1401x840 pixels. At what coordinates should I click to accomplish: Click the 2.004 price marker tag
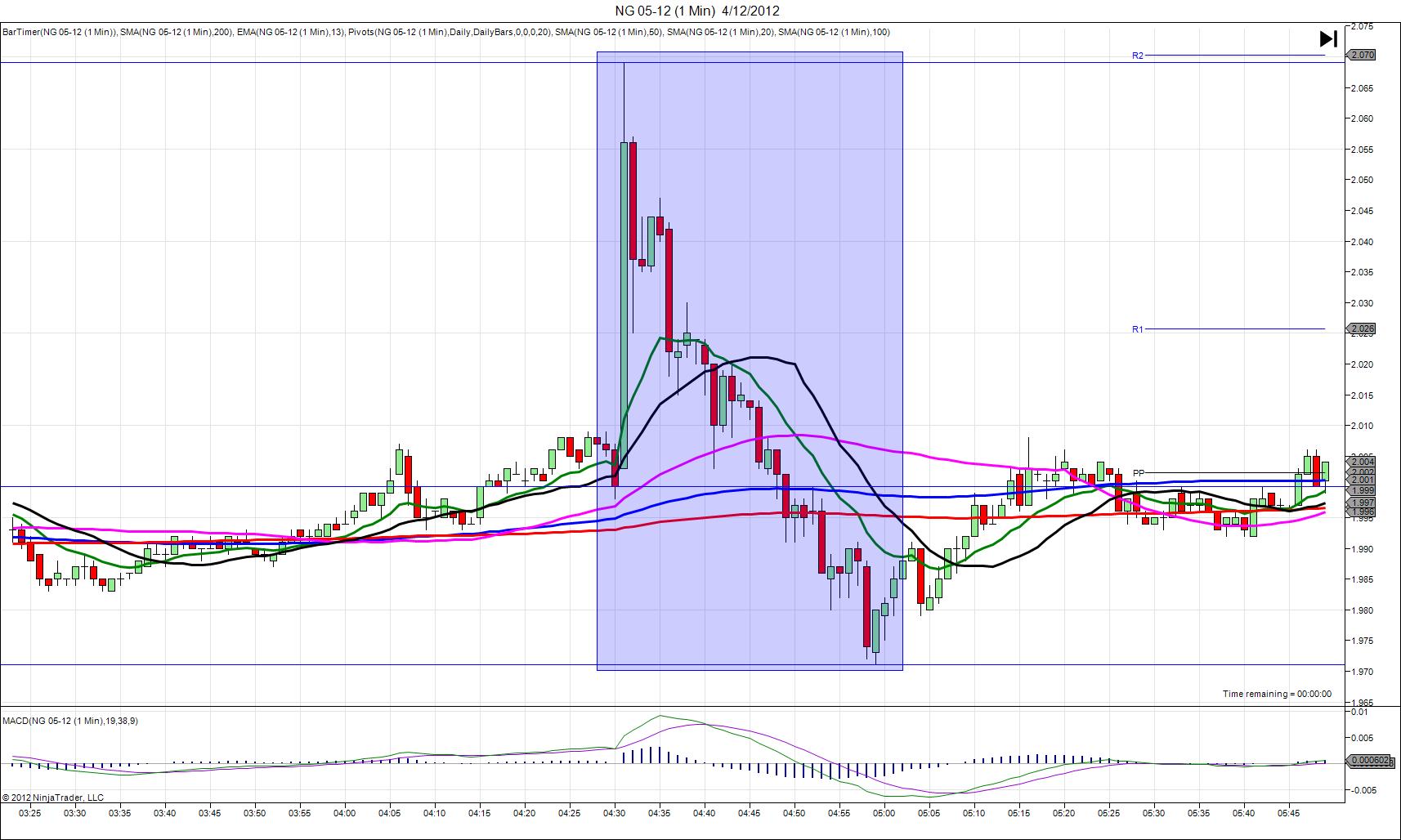tap(1363, 462)
